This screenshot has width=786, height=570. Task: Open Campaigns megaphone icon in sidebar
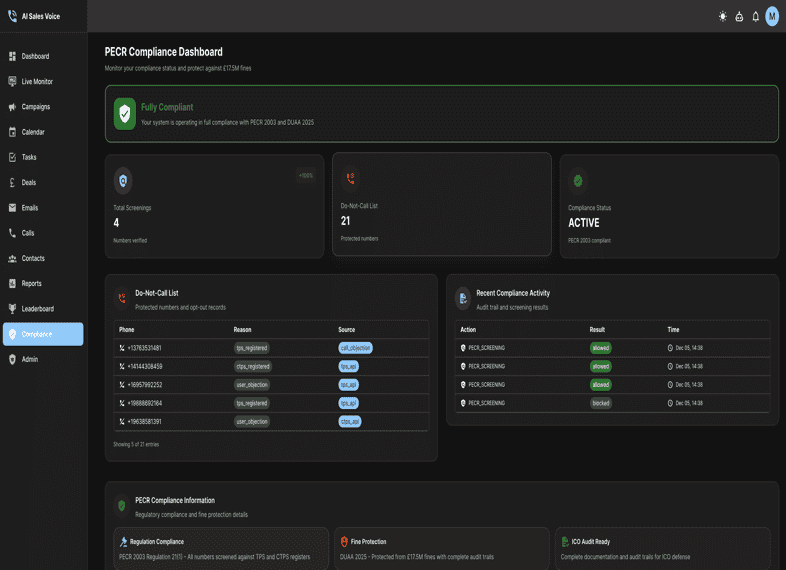(13, 107)
